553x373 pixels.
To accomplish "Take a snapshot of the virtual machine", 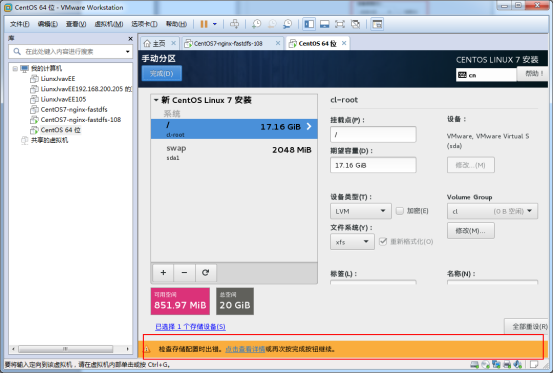I will (x=256, y=24).
